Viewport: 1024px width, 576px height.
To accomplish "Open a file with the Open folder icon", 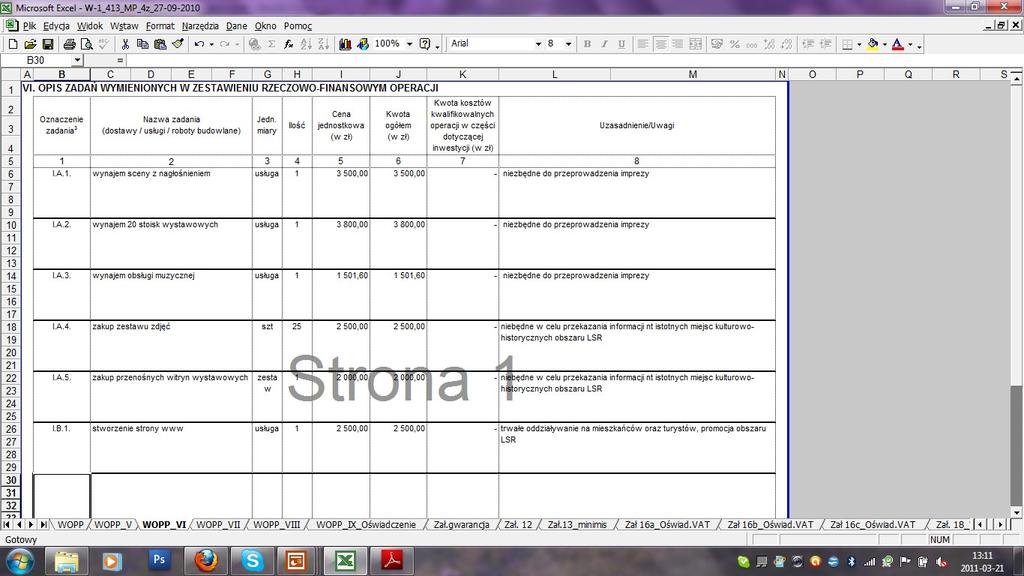I will [x=30, y=44].
